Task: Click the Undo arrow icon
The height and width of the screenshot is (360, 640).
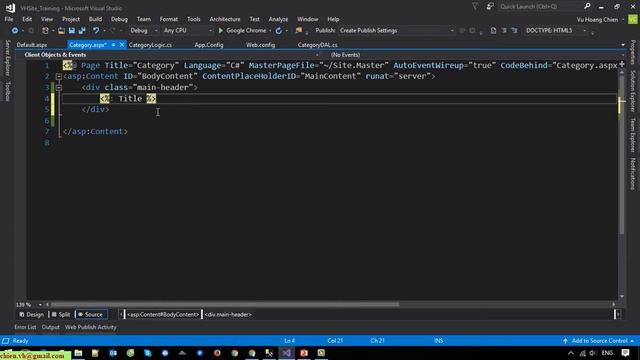Action: click(96, 31)
